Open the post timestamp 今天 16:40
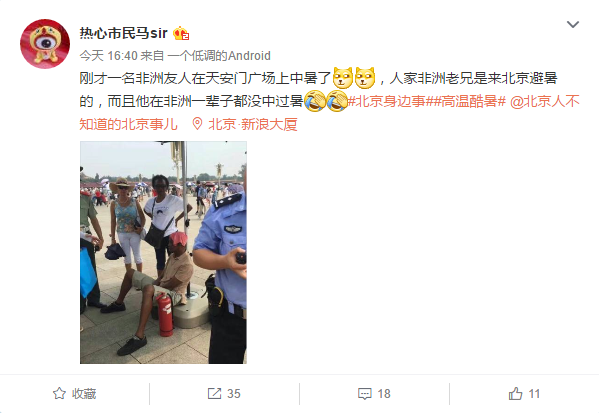The height and width of the screenshot is (413, 599). click(108, 56)
